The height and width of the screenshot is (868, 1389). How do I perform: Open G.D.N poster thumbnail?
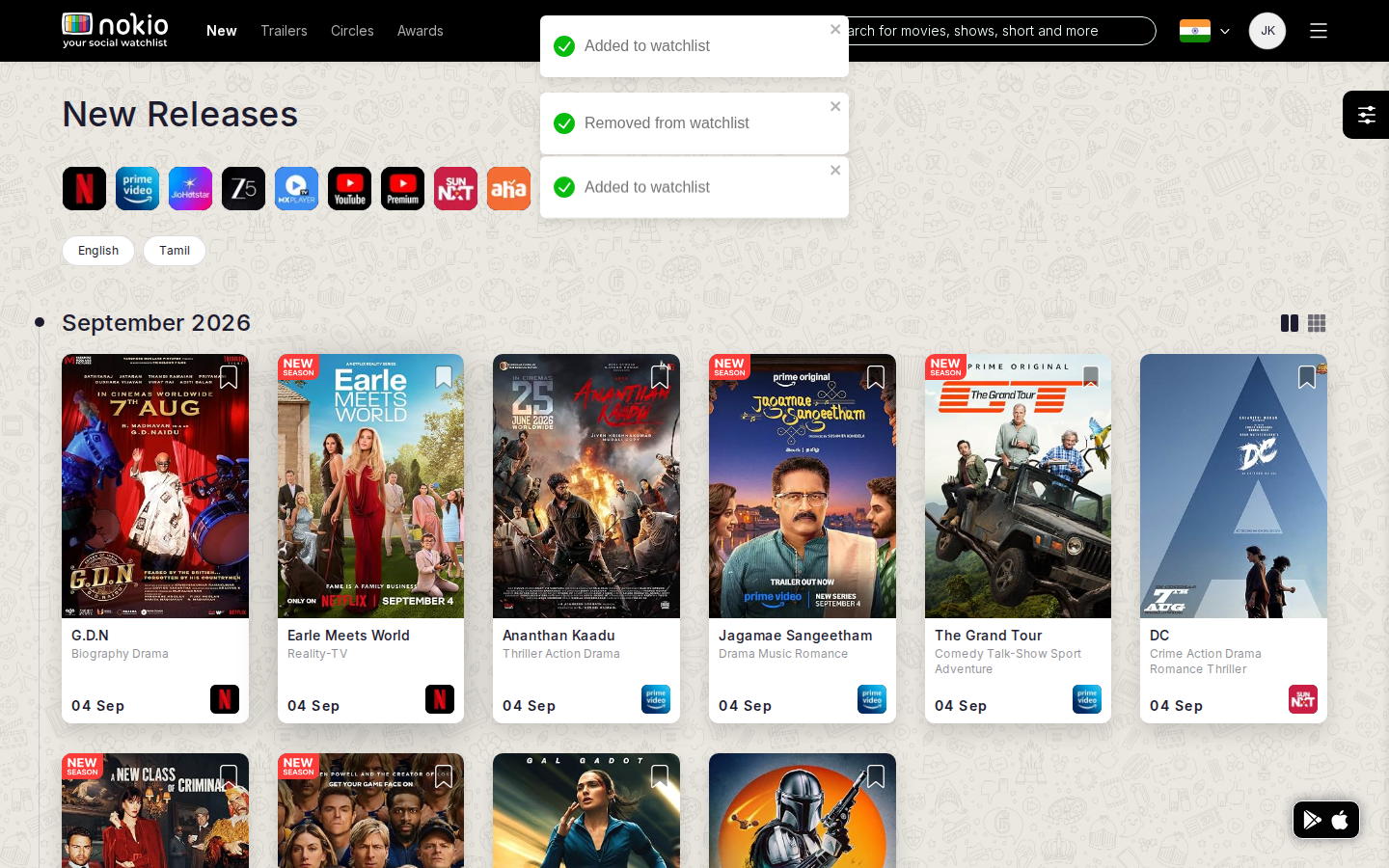pos(155,486)
